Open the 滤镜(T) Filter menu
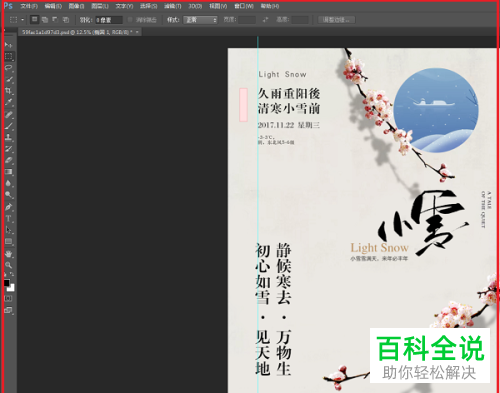The image size is (500, 393). click(173, 6)
